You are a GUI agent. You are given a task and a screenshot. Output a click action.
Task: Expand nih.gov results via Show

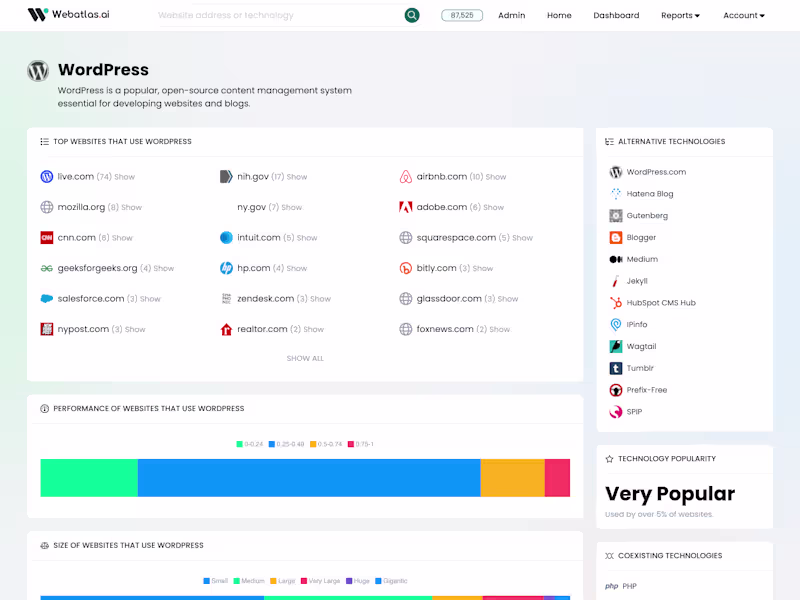click(x=297, y=177)
